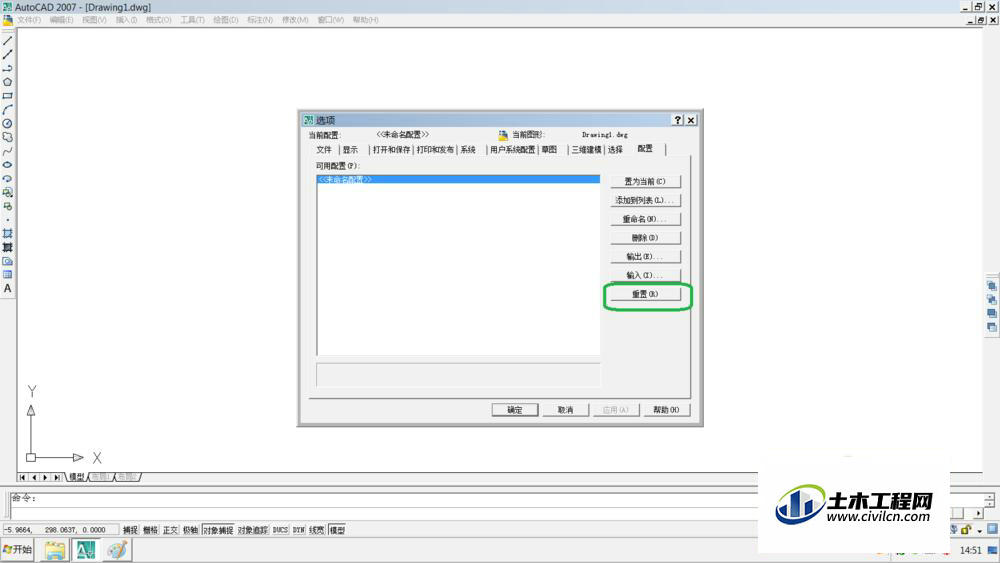1000x563 pixels.
Task: Click the Bring Above Objects icon
Action: [992, 313]
